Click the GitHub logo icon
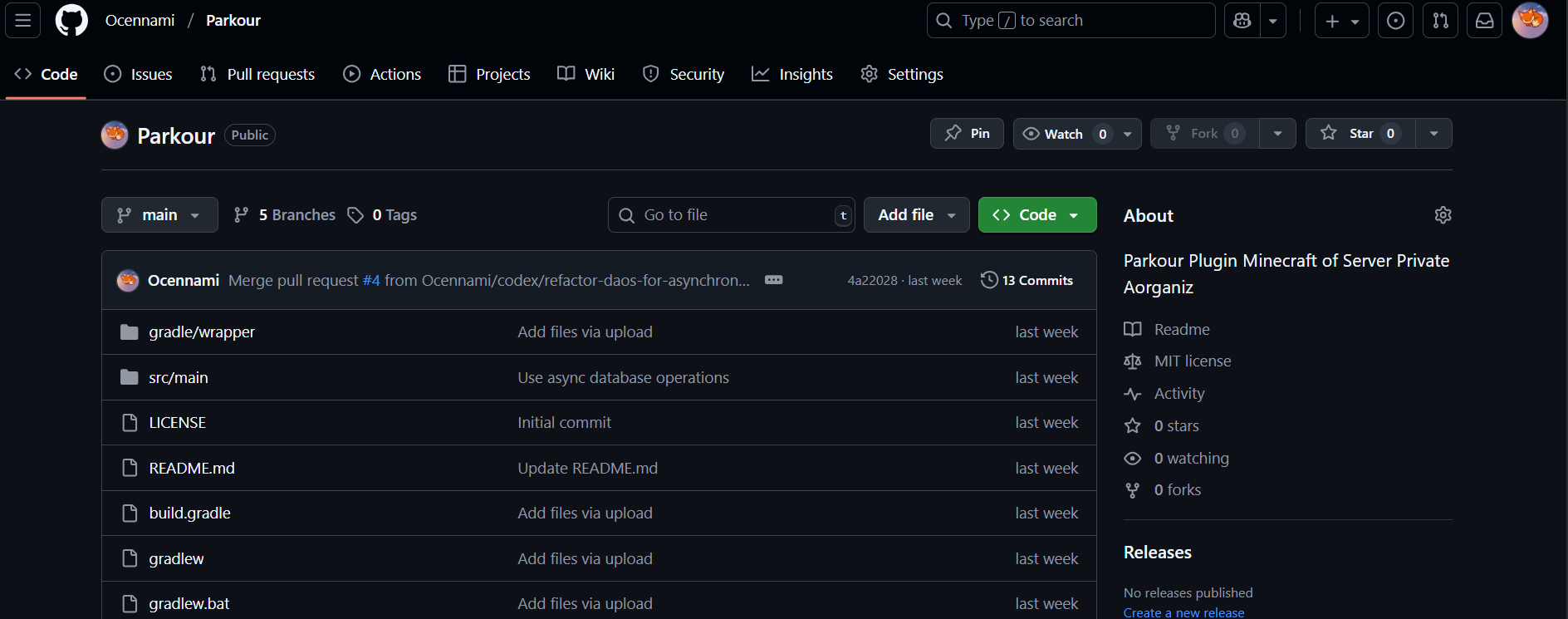This screenshot has width=1568, height=619. click(x=71, y=21)
